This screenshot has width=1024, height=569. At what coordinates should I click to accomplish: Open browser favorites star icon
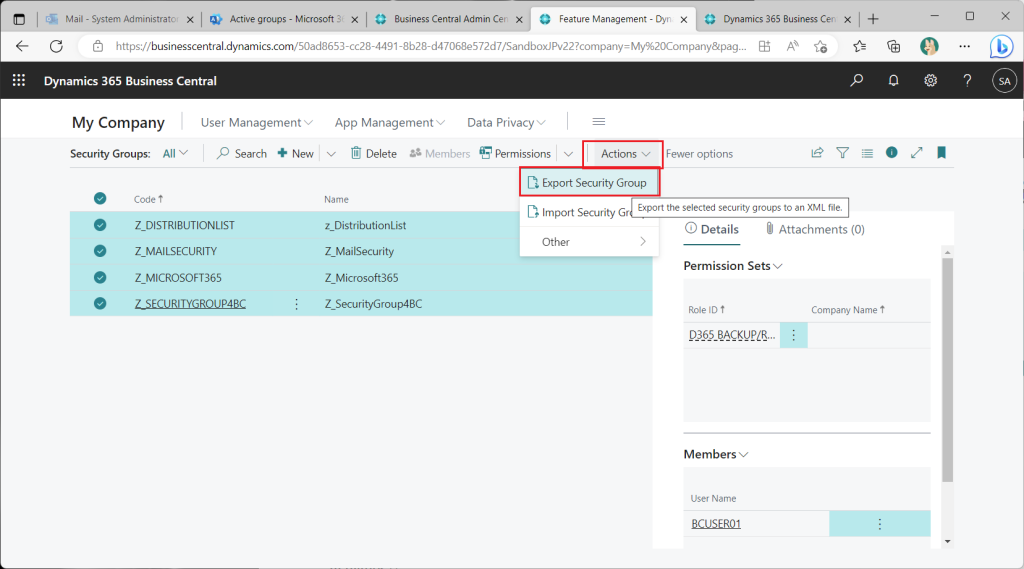coord(859,46)
